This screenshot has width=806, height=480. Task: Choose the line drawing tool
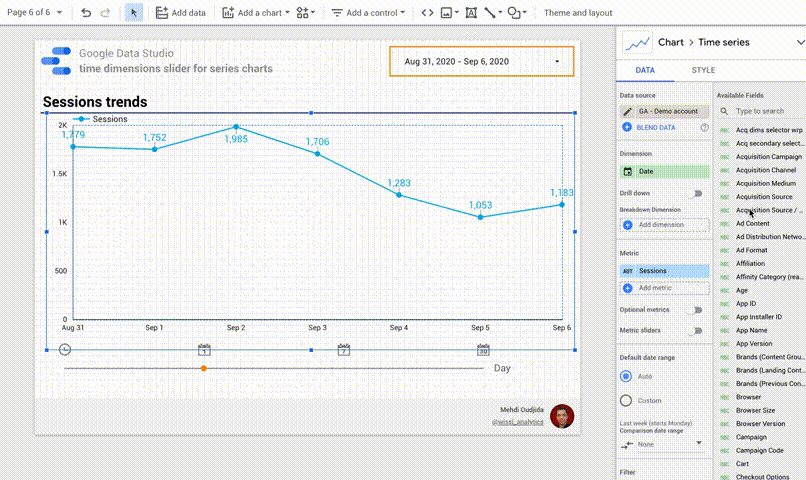click(490, 13)
